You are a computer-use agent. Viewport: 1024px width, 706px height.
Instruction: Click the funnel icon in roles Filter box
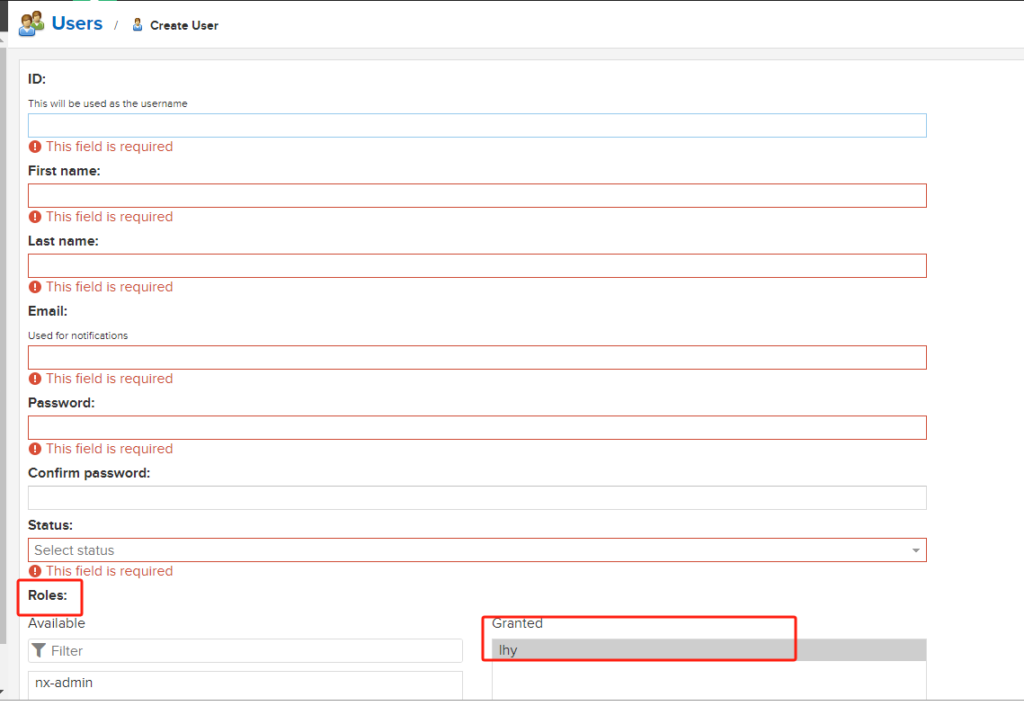39,651
